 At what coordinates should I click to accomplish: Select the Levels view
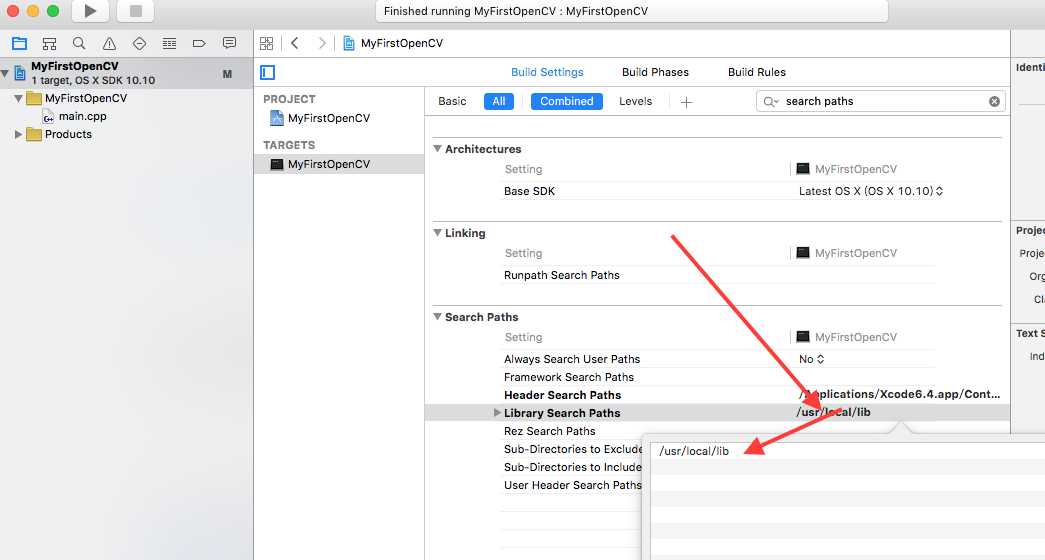tap(635, 101)
